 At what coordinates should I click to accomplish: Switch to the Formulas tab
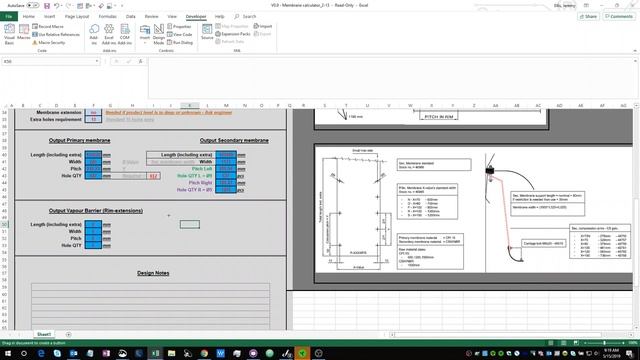coord(108,16)
